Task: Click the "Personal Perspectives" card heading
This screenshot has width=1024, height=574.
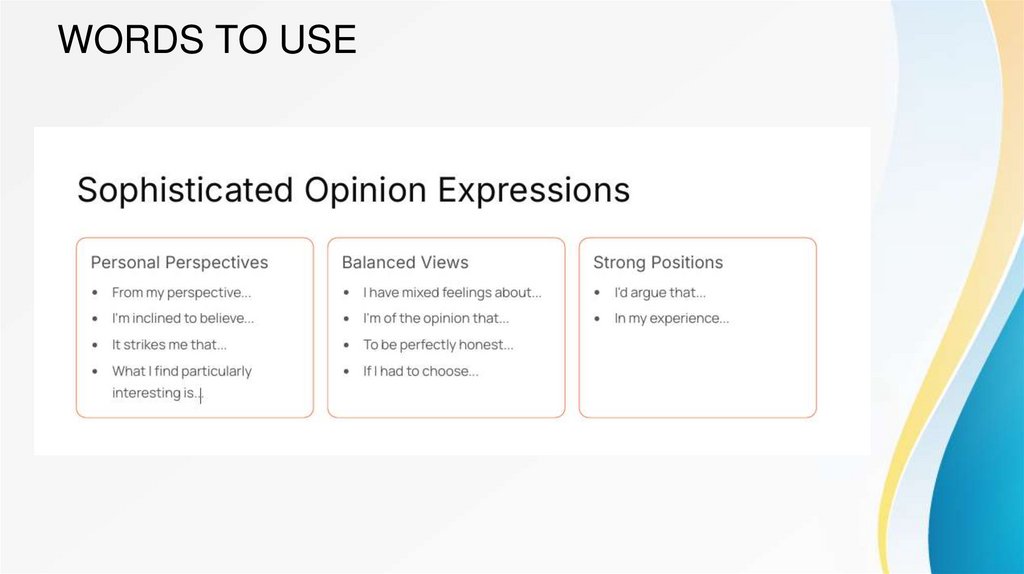Action: [x=179, y=262]
